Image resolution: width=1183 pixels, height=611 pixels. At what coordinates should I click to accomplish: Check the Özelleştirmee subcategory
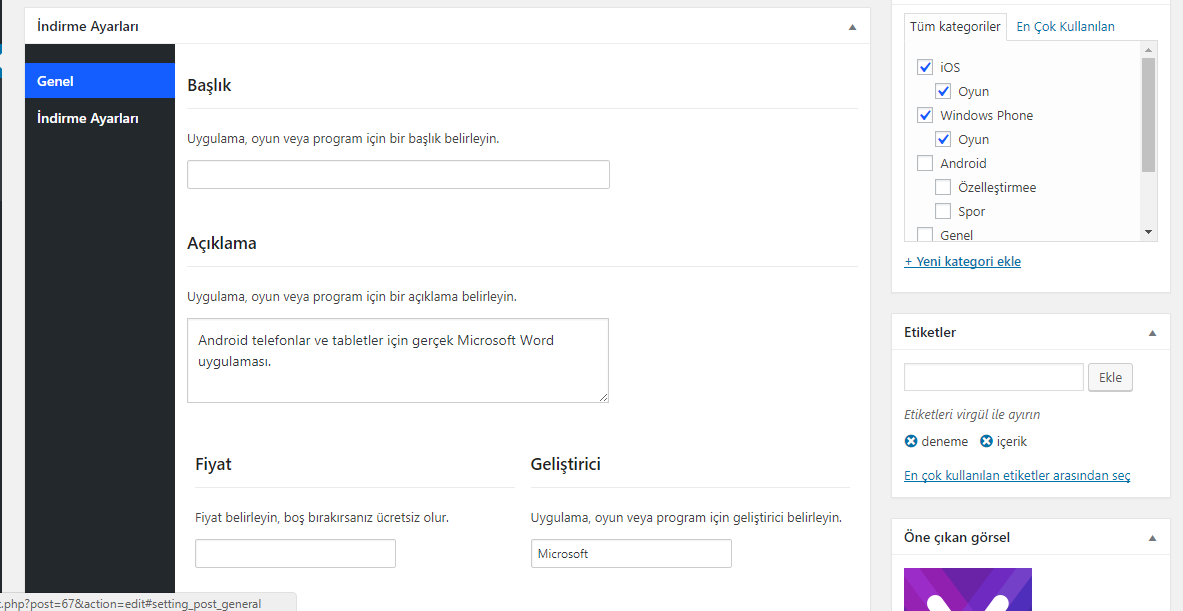[942, 187]
